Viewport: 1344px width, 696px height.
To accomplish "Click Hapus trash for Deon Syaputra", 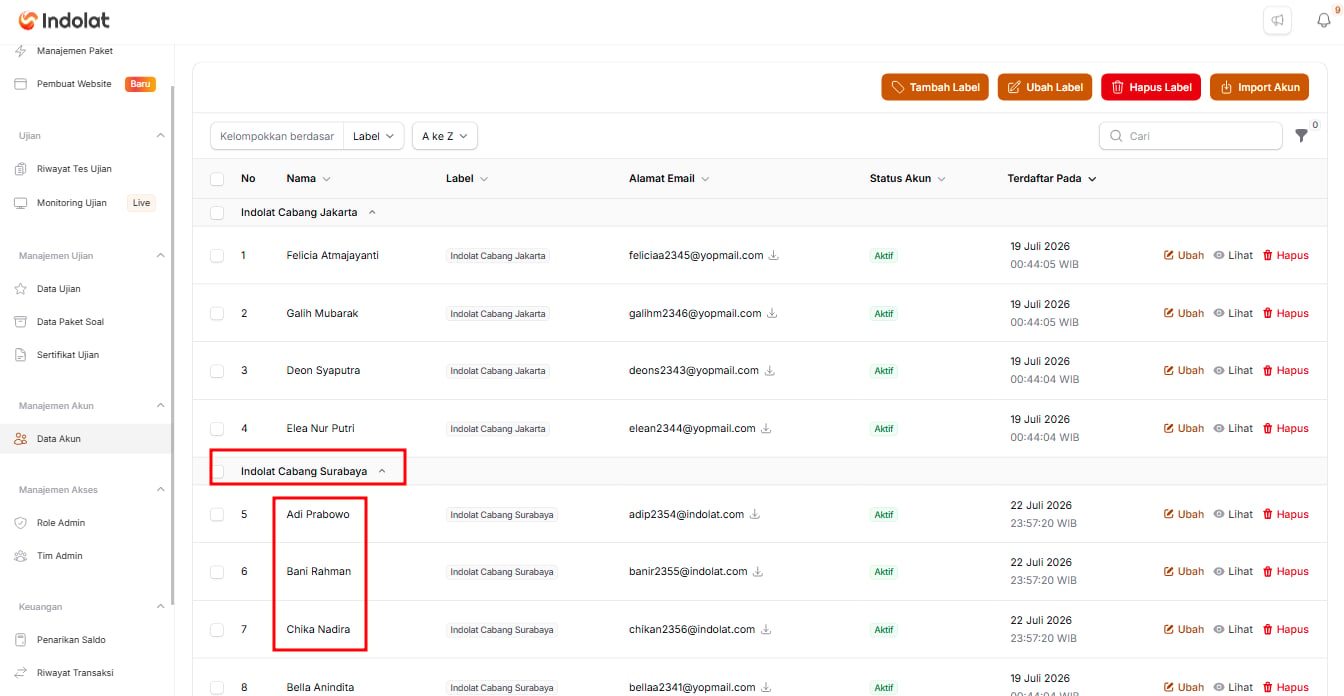I will point(1285,370).
